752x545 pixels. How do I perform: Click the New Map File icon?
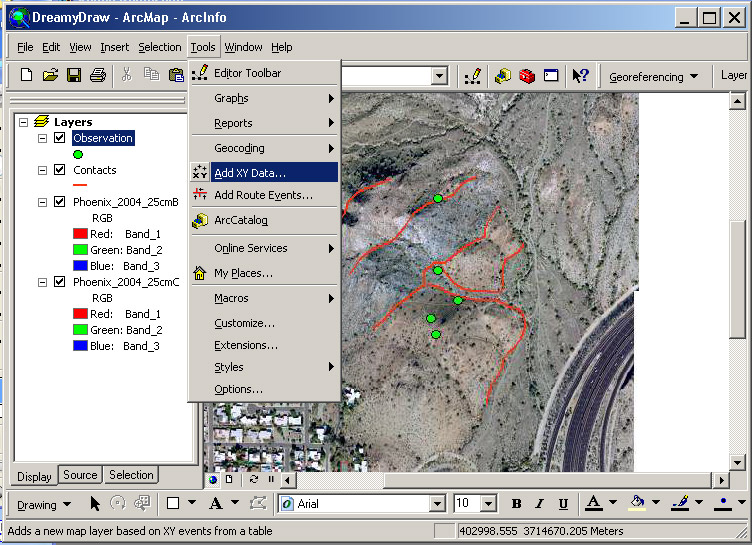26,75
